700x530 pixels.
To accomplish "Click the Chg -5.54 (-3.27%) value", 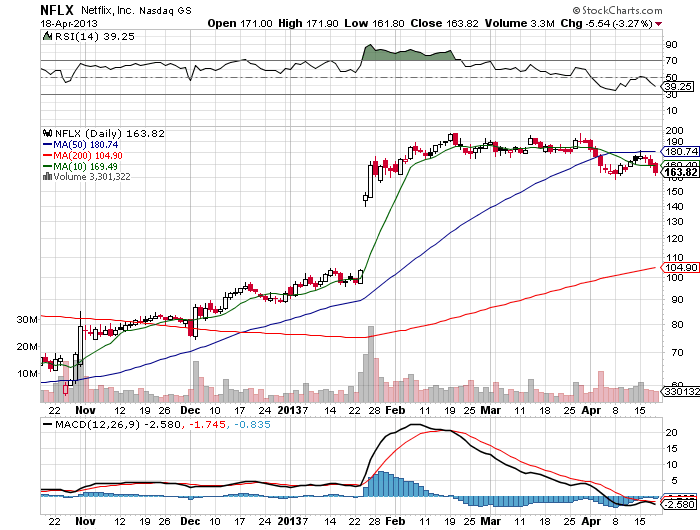I will [x=607, y=23].
